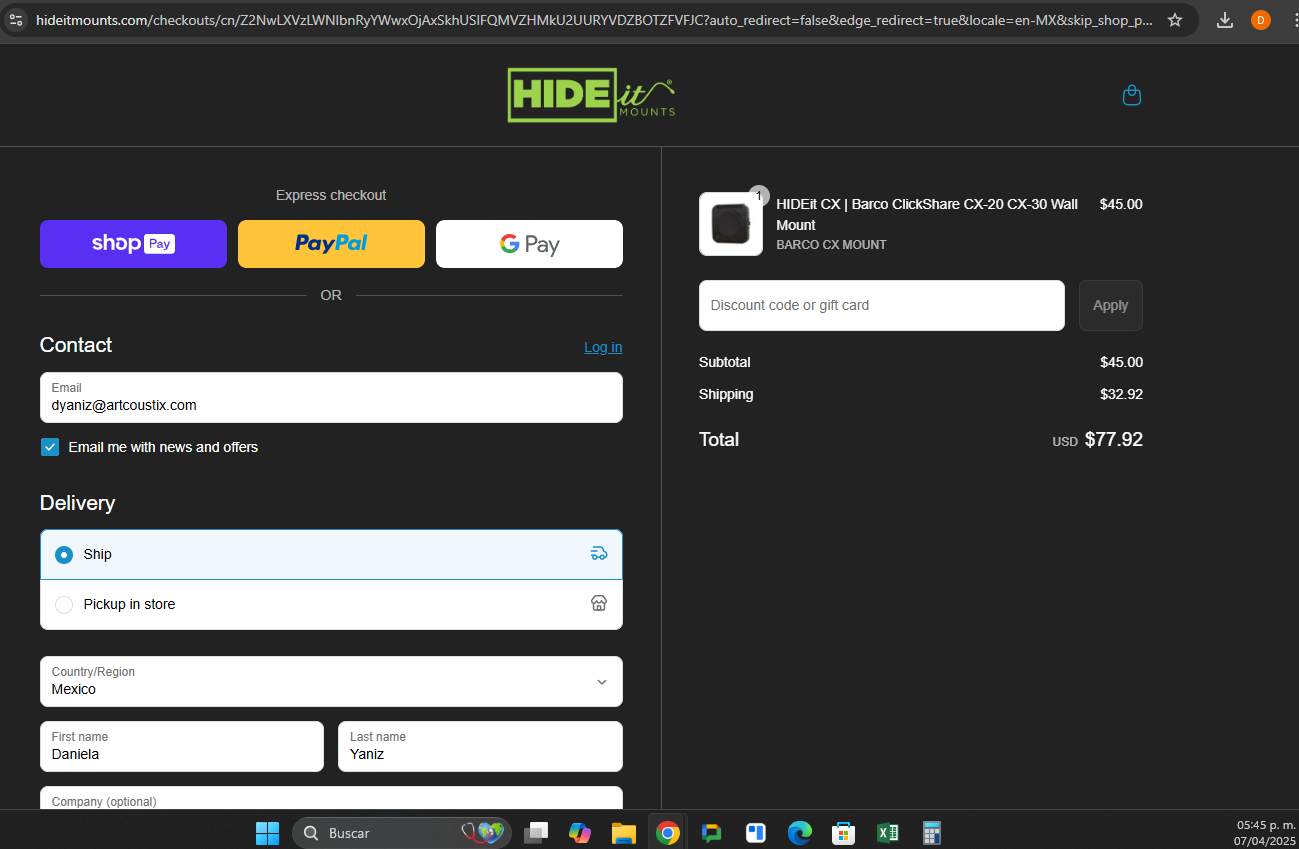Toggle Email me with news and offers
This screenshot has width=1299, height=849.
[x=50, y=447]
